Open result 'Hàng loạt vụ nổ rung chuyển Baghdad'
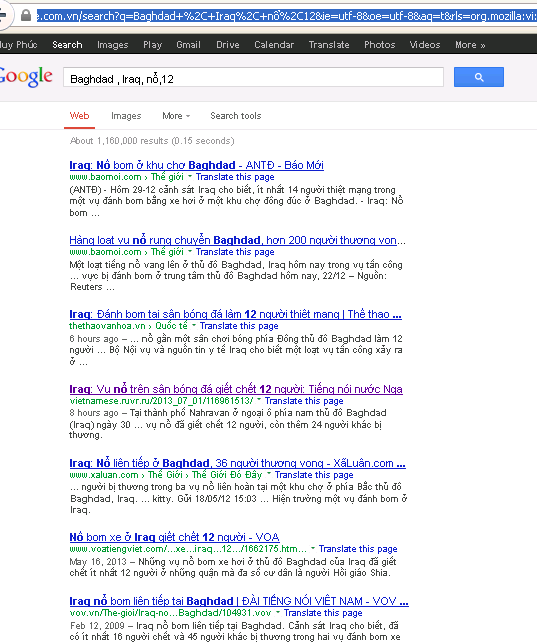The image size is (537, 642). tap(237, 240)
